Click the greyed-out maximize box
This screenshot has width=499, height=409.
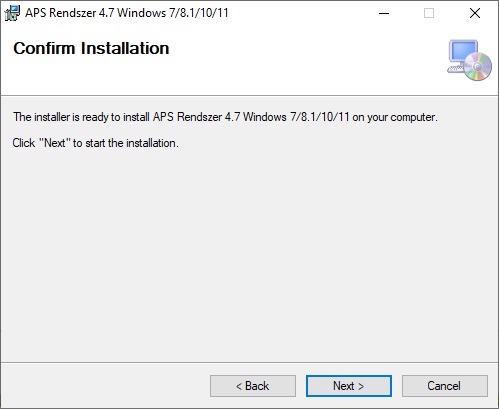pyautogui.click(x=429, y=13)
